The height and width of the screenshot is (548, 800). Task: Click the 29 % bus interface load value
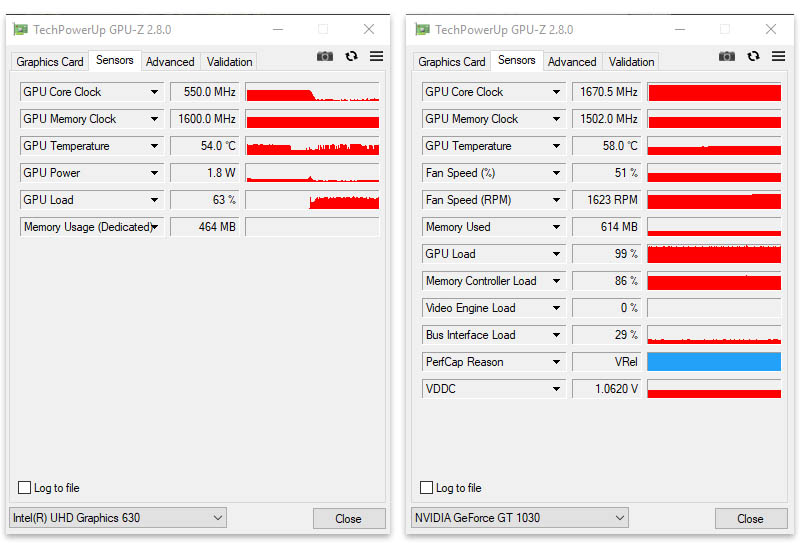click(x=607, y=335)
